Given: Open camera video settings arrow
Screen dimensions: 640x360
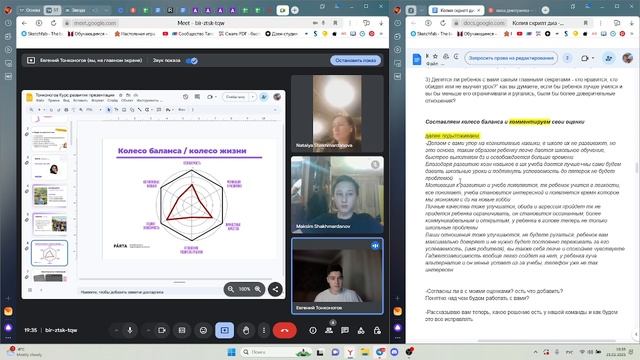Looking at the screenshot, I should click(148, 330).
